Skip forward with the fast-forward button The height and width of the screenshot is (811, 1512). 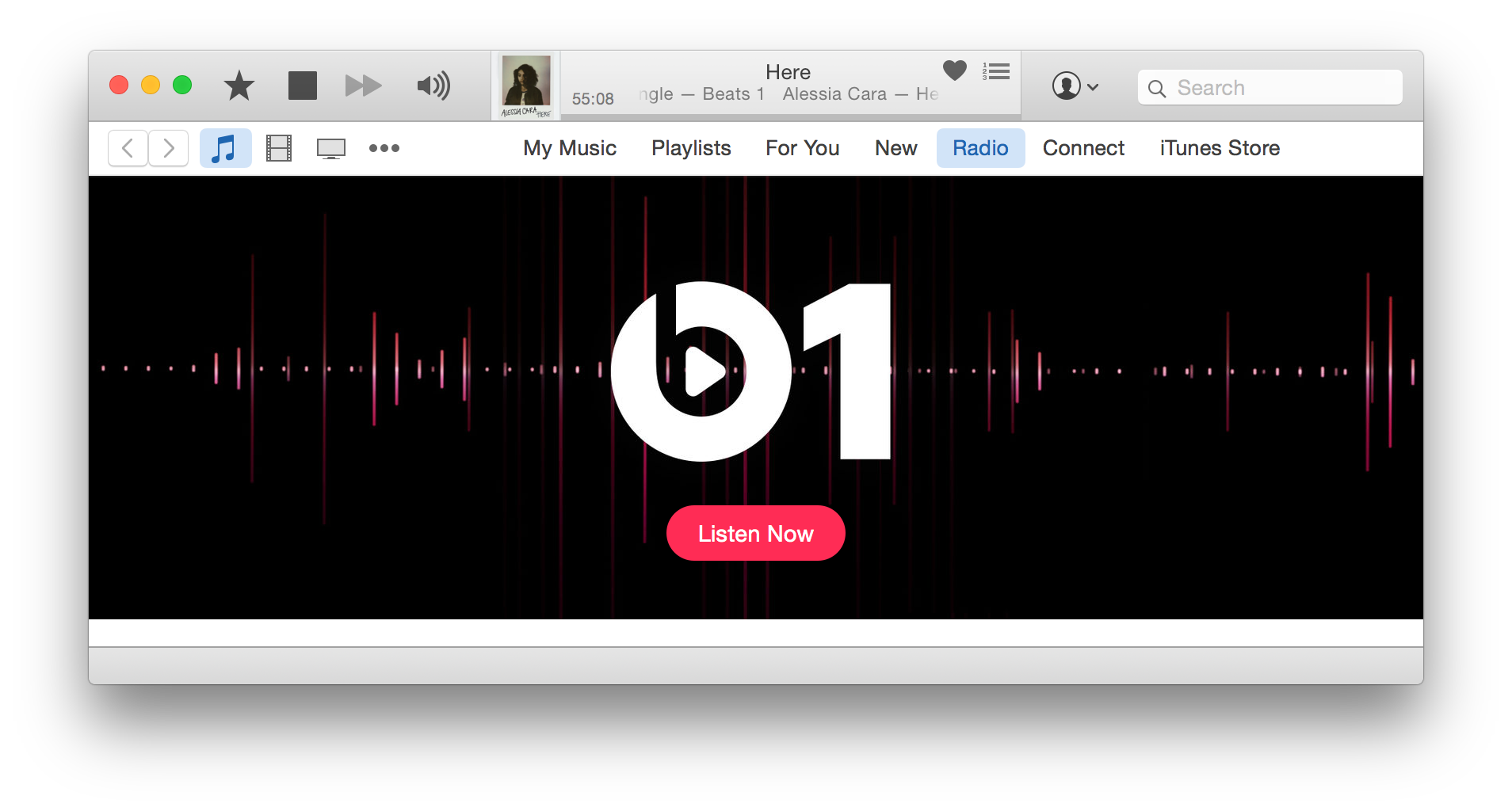tap(364, 86)
